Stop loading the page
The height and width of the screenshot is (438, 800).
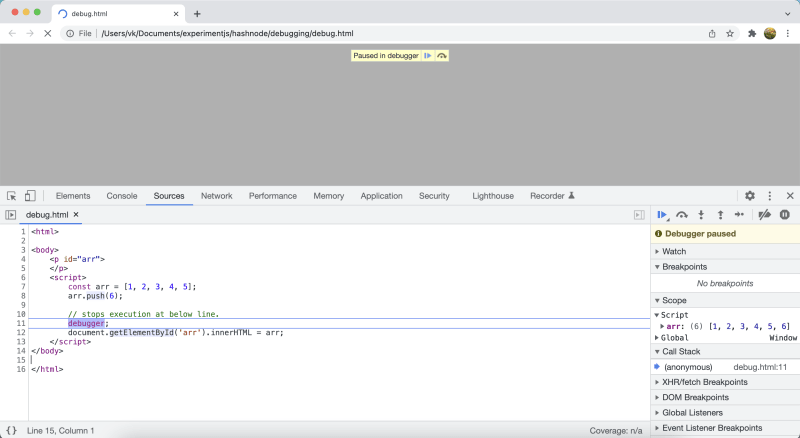click(x=47, y=33)
